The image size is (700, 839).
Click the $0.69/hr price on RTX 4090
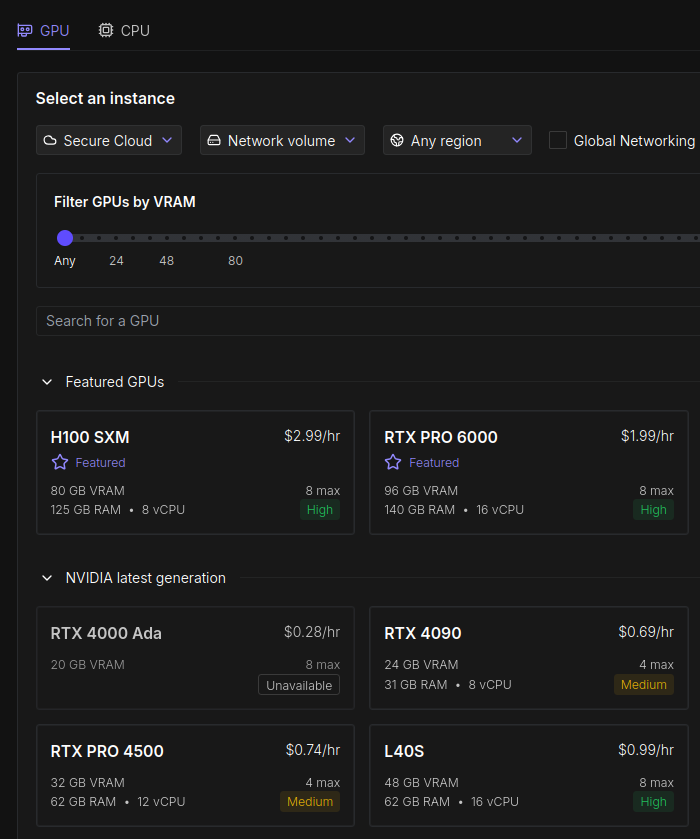646,632
